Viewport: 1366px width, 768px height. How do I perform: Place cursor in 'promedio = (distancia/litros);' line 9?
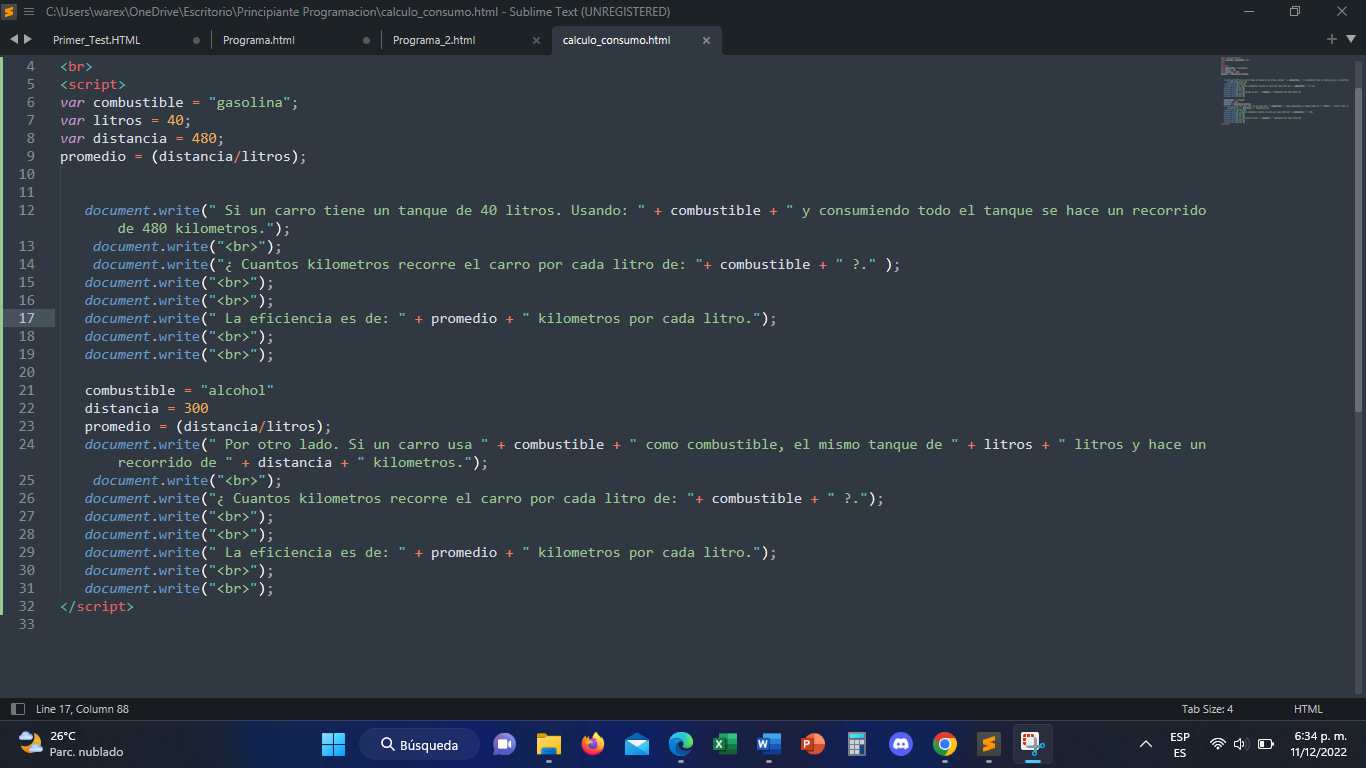click(183, 156)
